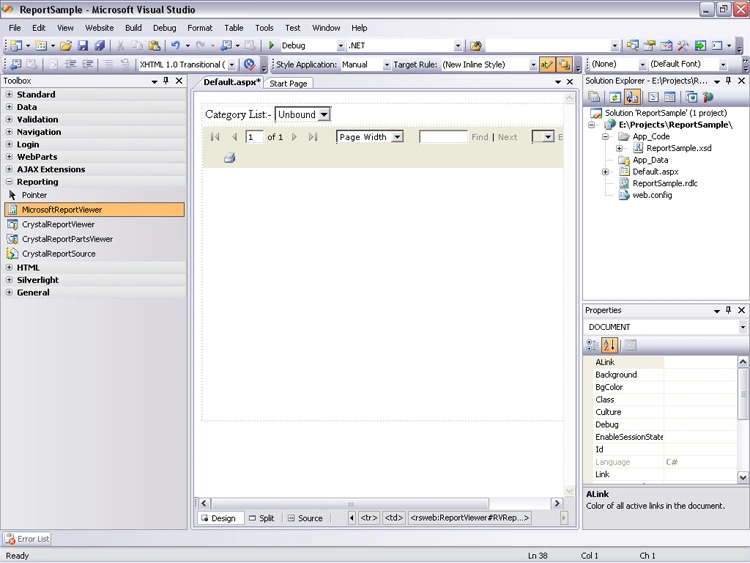Open the Website menu
The width and height of the screenshot is (750, 563).
(x=99, y=28)
